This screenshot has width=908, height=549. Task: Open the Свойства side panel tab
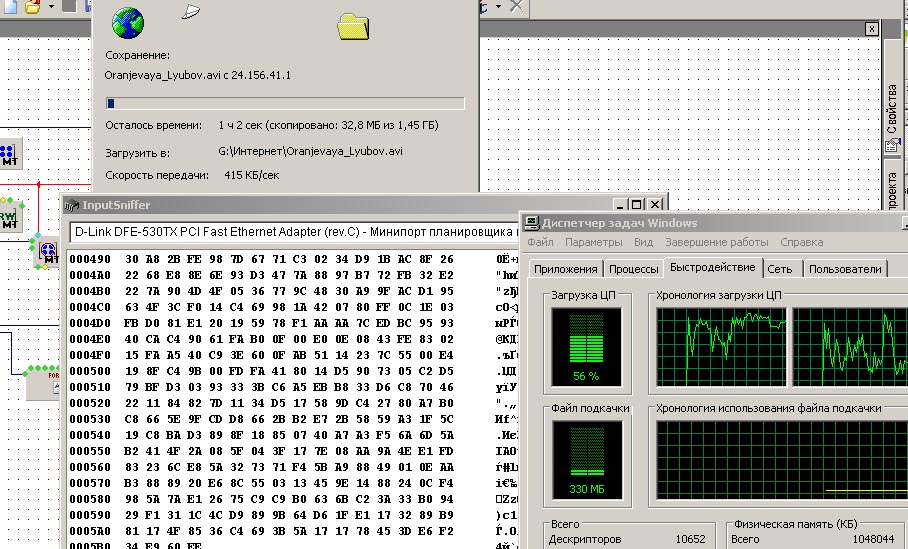[892, 110]
